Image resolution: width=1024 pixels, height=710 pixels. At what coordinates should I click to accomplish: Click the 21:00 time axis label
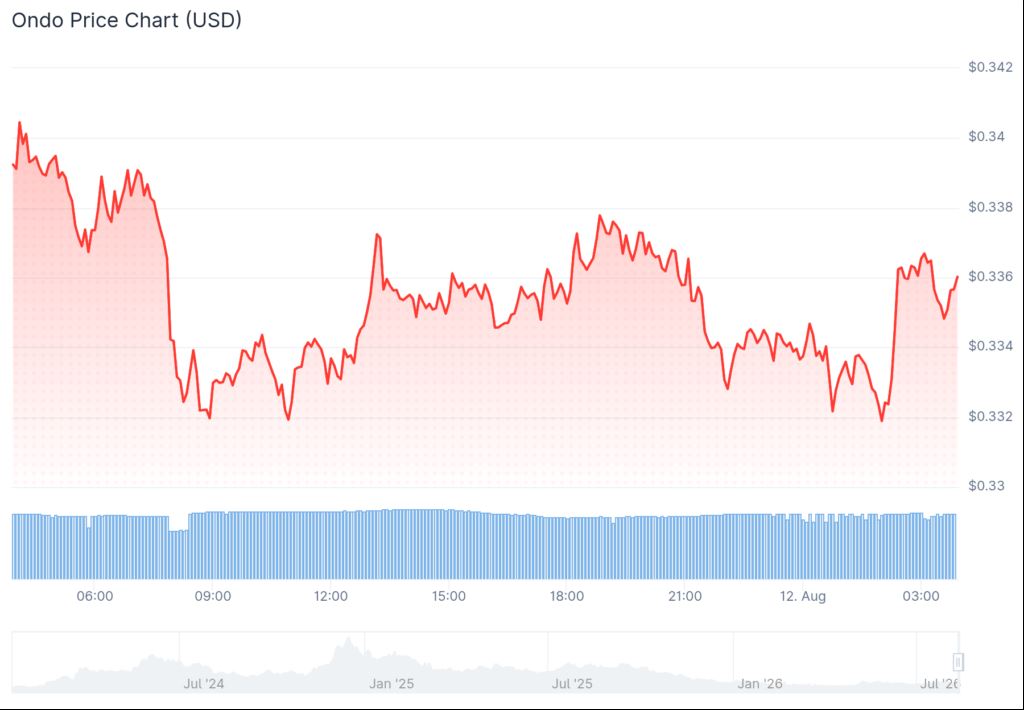point(685,596)
